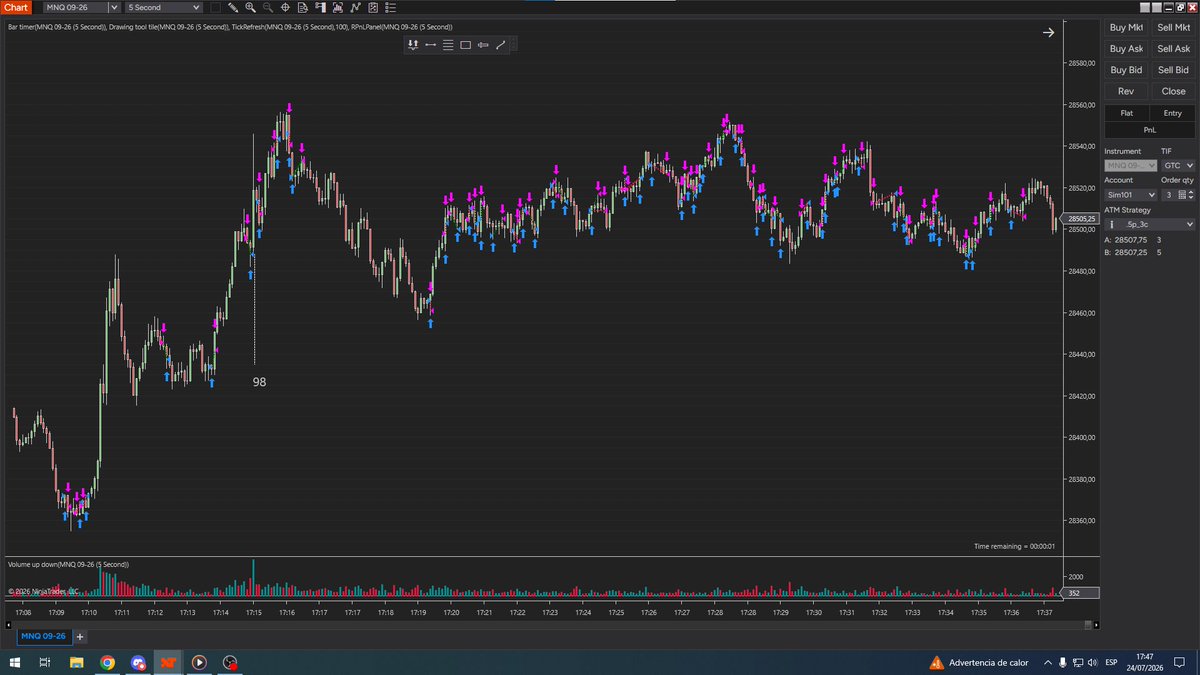The height and width of the screenshot is (675, 1200).
Task: Click the empty square toggle beside interval selector
Action: (x=215, y=7)
